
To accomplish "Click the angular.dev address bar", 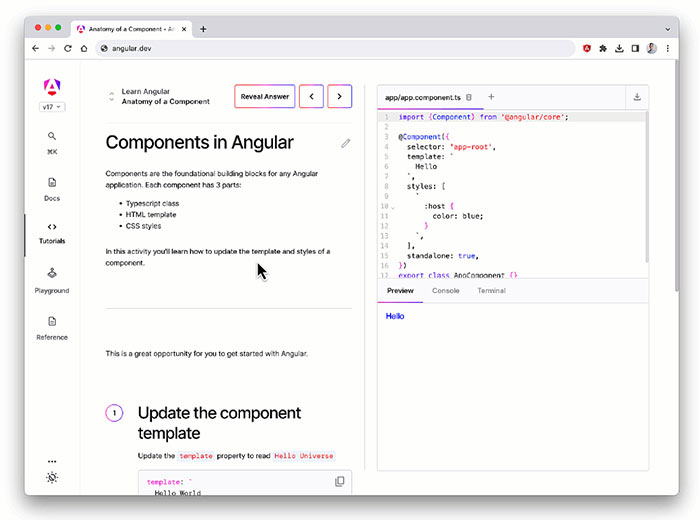I will pyautogui.click(x=335, y=48).
